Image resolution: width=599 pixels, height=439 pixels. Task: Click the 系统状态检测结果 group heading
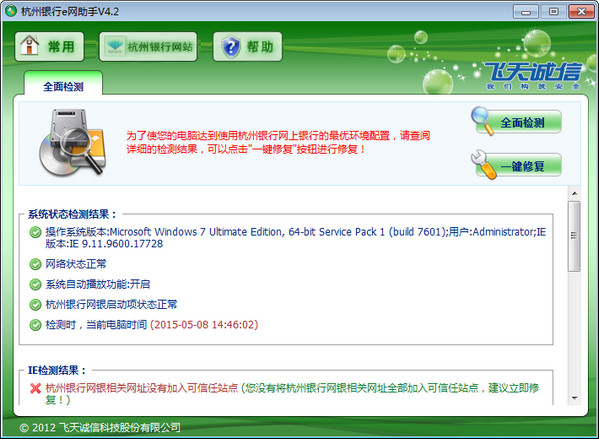click(72, 214)
